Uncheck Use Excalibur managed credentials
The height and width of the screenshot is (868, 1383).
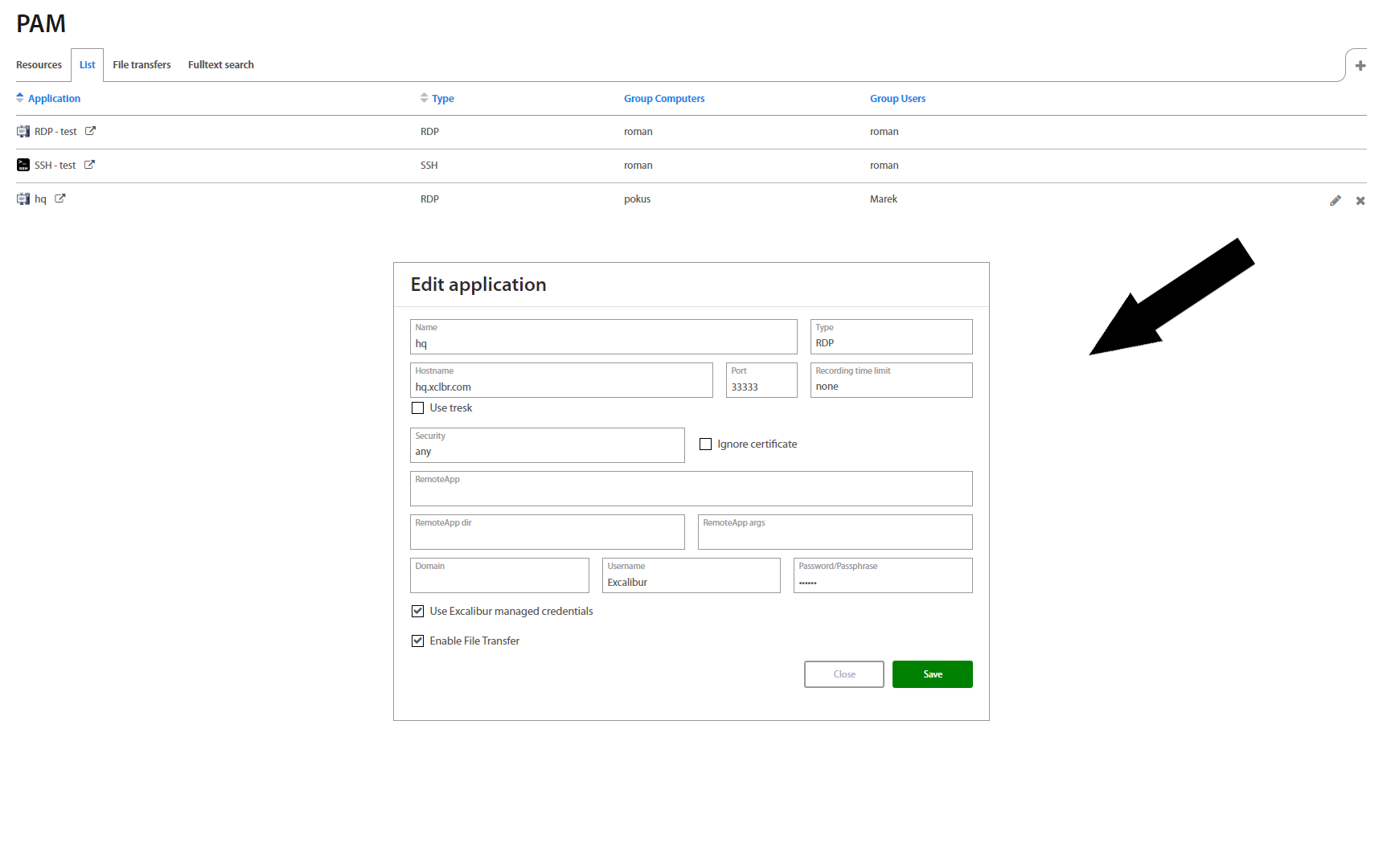coord(417,612)
